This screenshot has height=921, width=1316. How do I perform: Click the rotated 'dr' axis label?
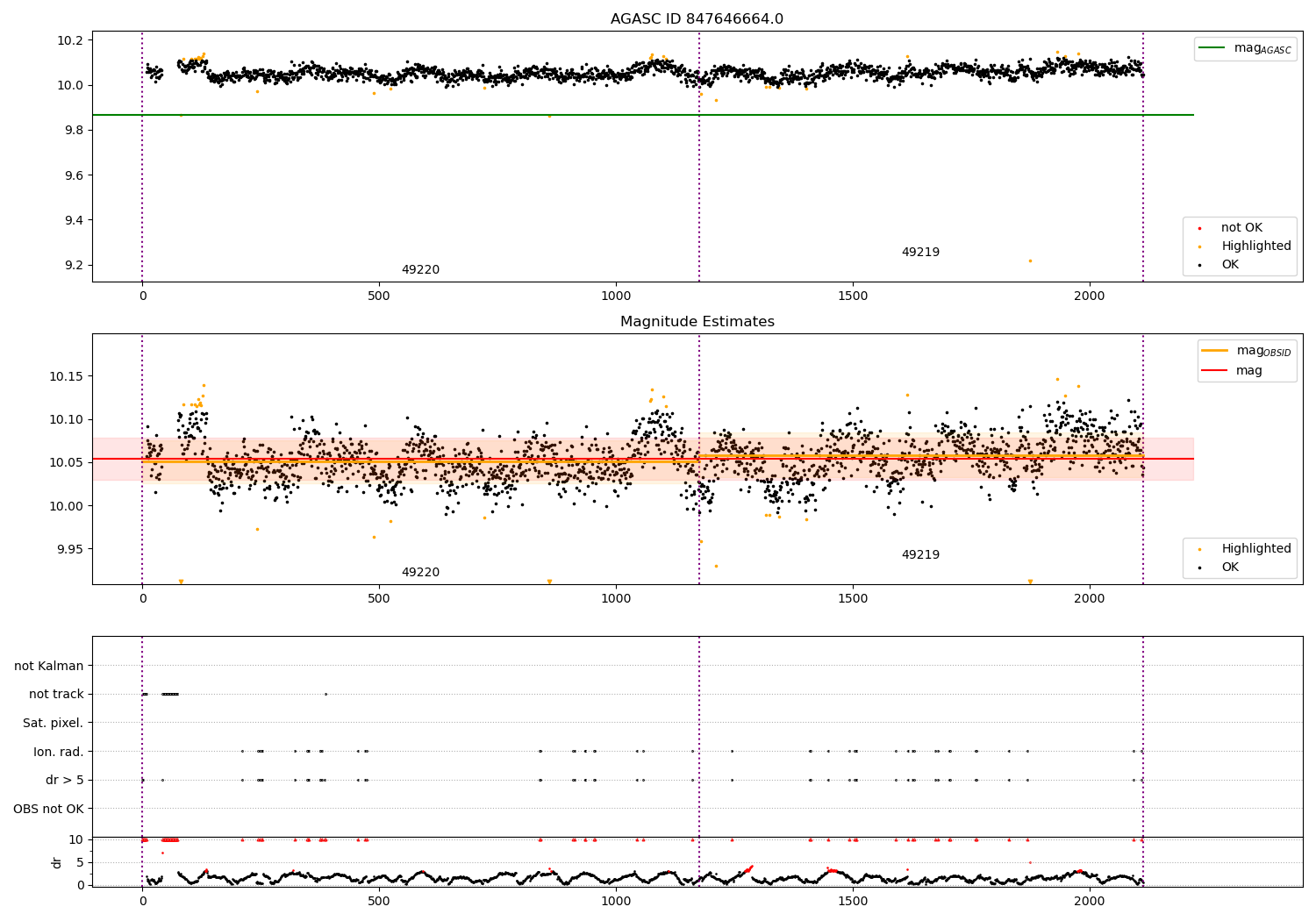point(57,862)
